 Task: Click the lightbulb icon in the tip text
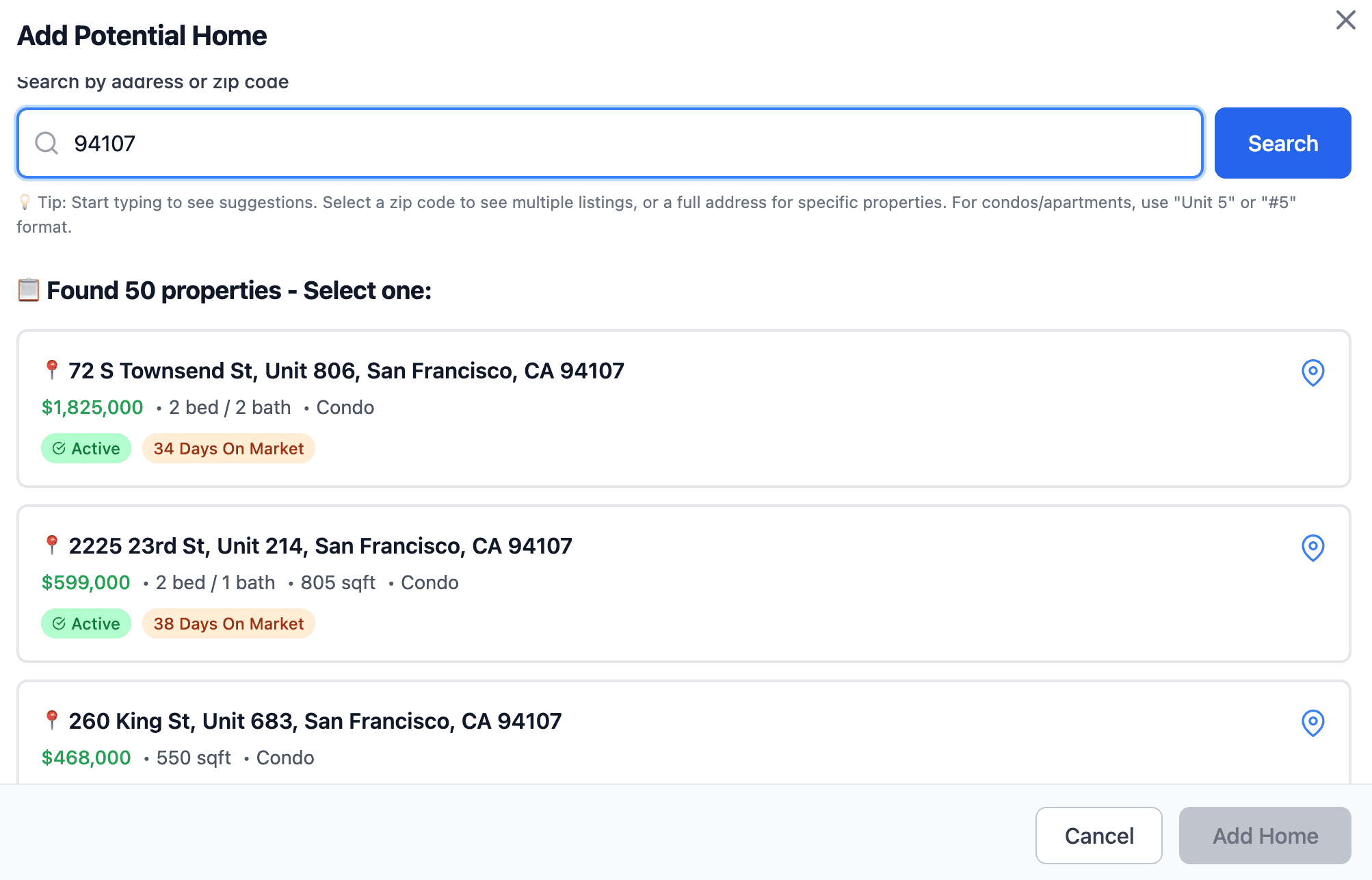[25, 201]
